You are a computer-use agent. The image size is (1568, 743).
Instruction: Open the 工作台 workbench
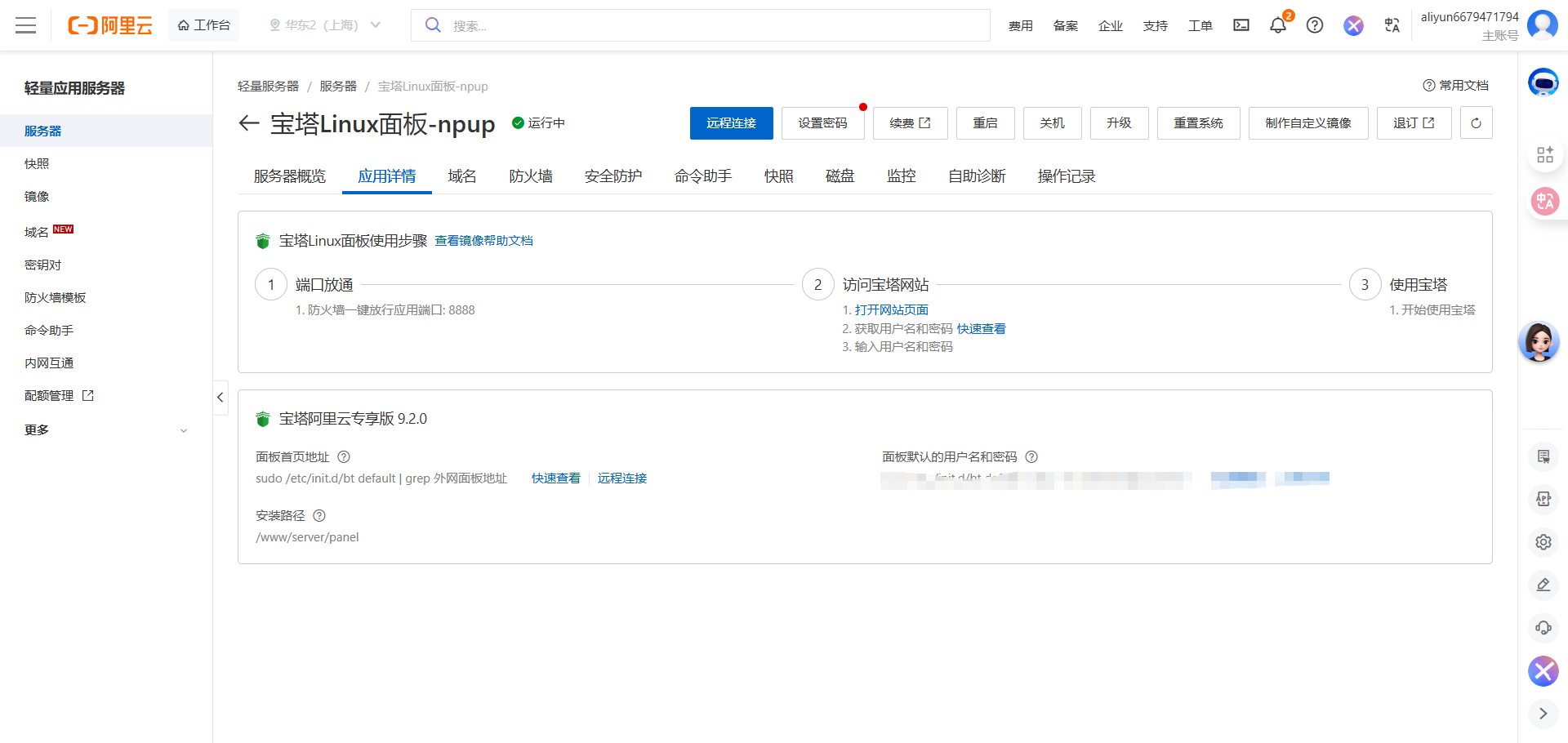pyautogui.click(x=204, y=25)
